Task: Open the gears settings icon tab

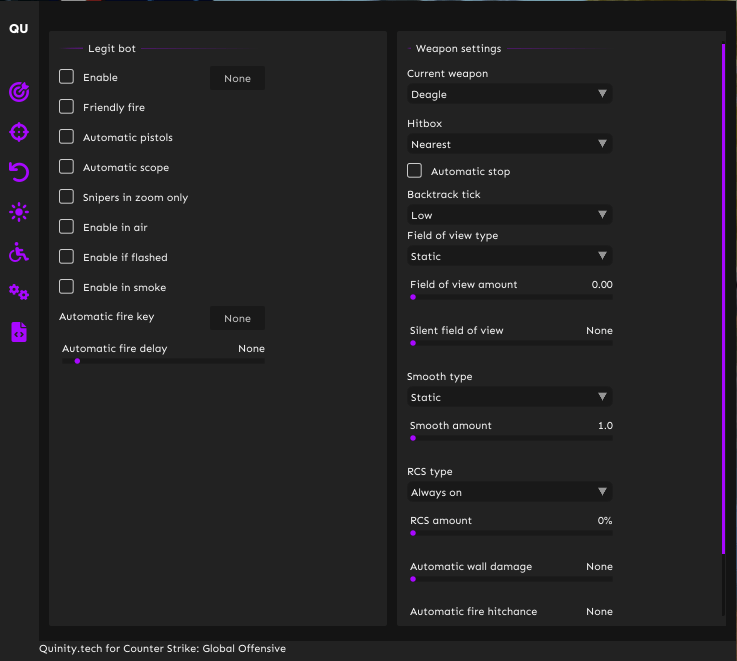Action: 19,292
